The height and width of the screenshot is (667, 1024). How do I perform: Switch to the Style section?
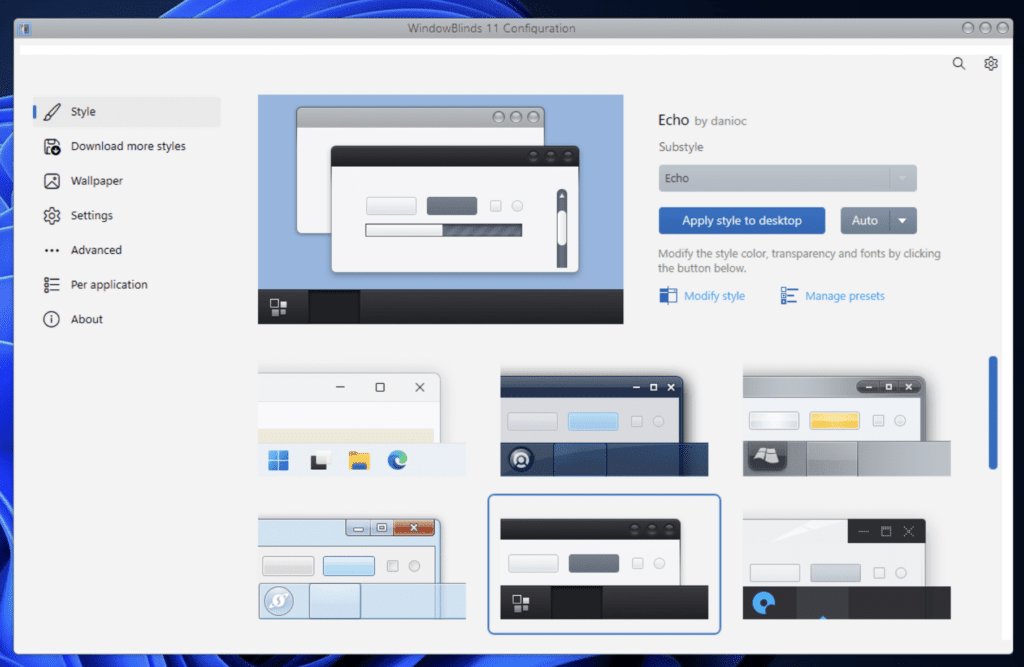83,111
